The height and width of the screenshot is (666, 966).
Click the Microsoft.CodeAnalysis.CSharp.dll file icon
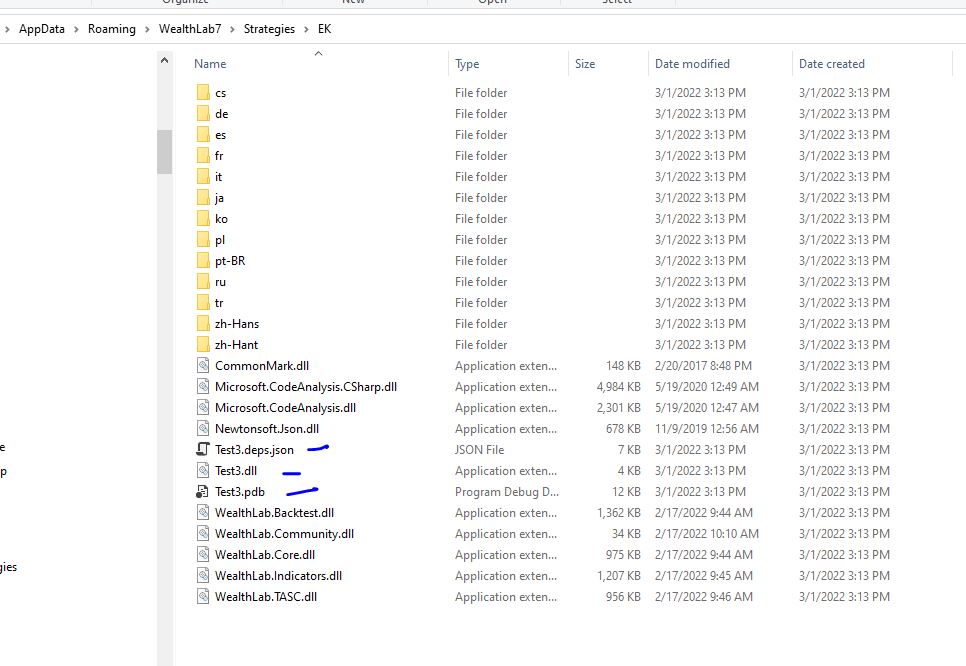pyautogui.click(x=203, y=386)
